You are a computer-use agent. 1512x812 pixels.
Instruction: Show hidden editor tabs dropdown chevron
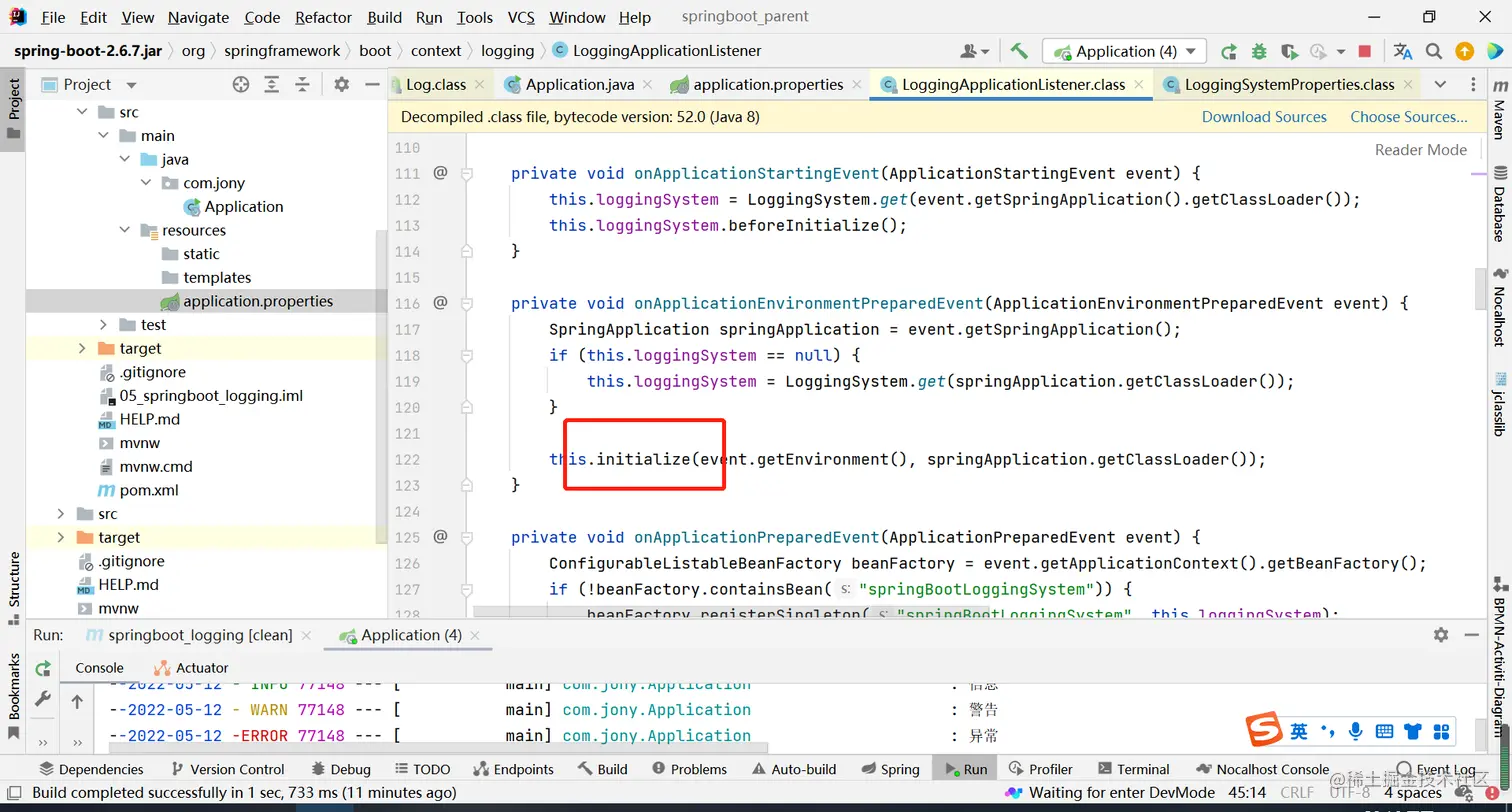click(x=1440, y=84)
